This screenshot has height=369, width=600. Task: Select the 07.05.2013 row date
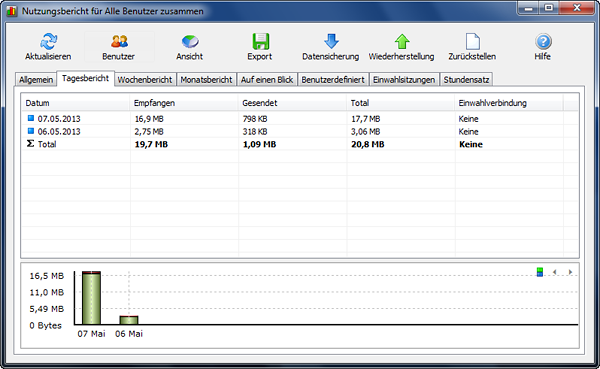point(59,119)
